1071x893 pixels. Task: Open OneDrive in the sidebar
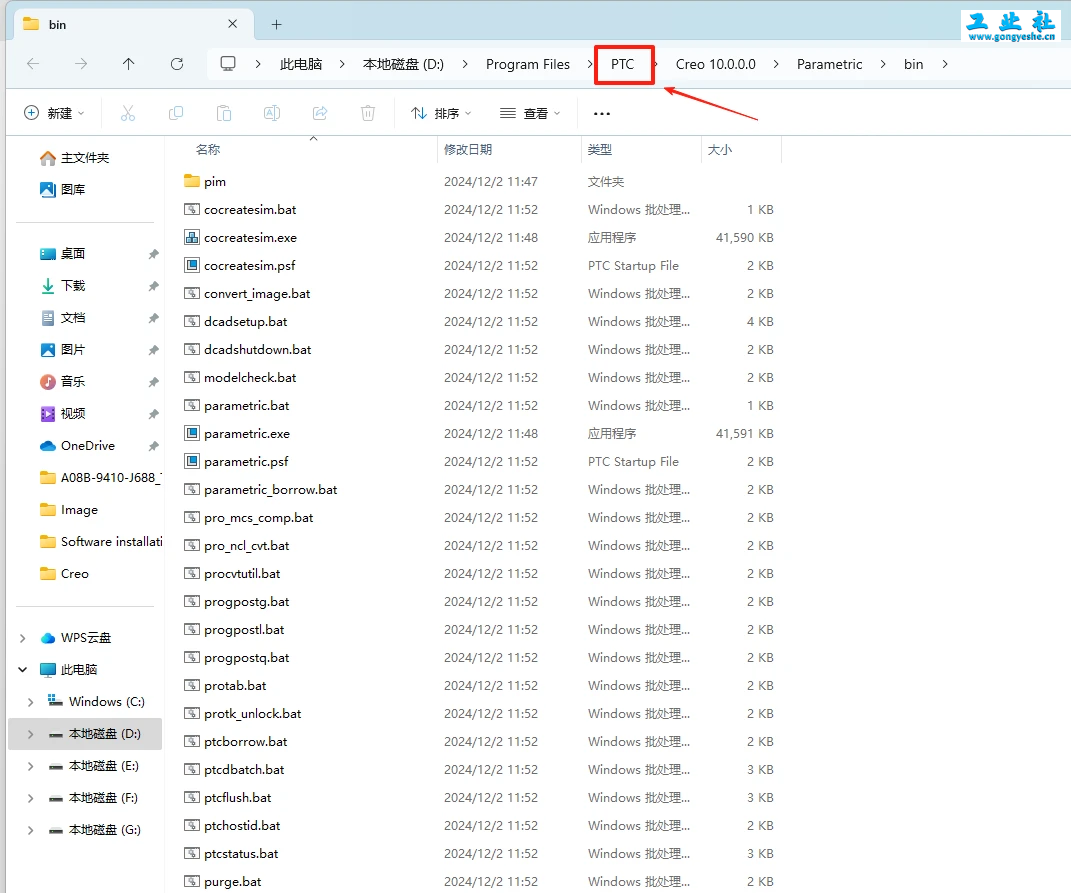pyautogui.click(x=77, y=445)
